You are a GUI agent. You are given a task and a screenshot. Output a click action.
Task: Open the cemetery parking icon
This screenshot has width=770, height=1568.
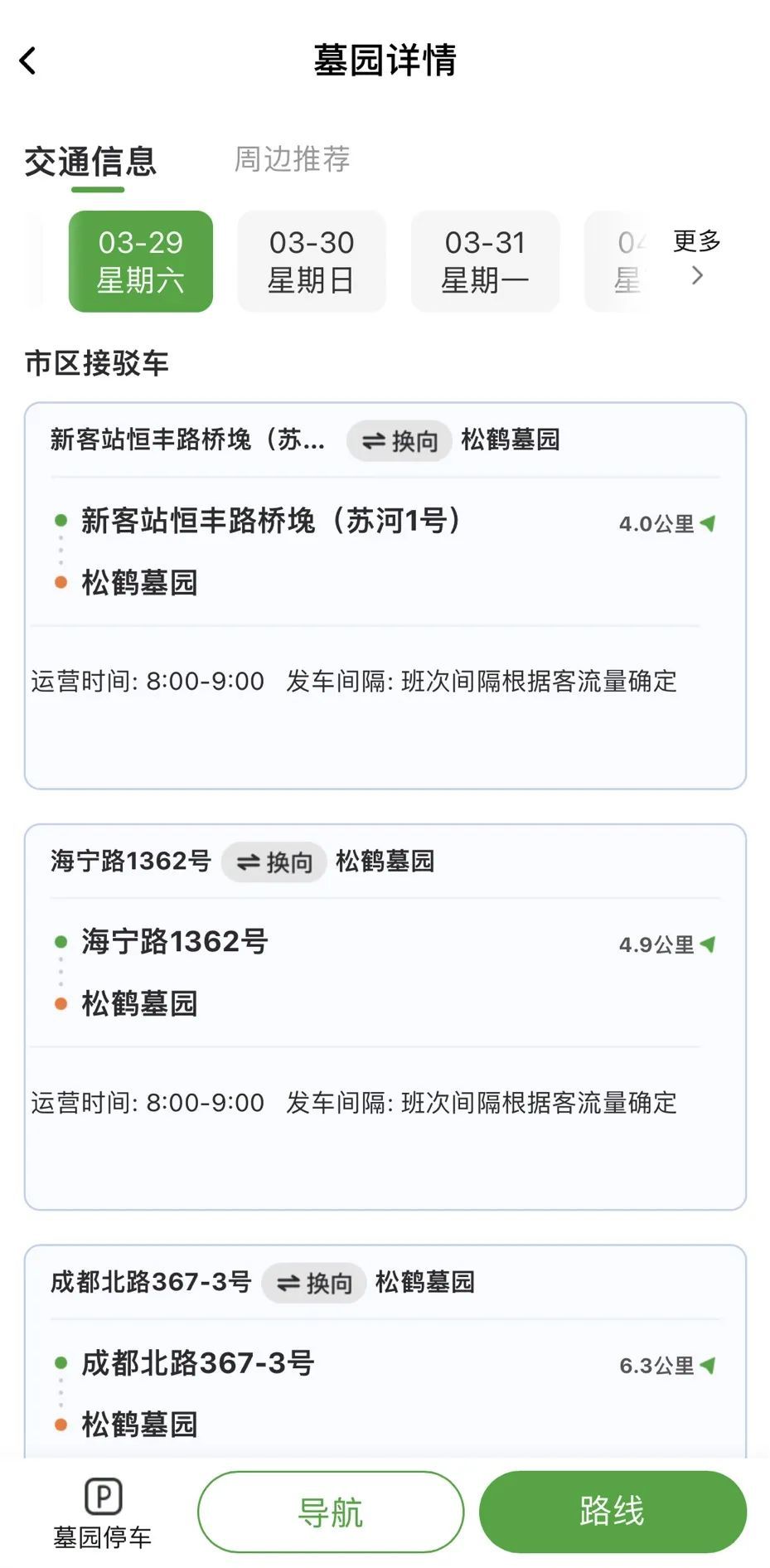pos(103,1497)
